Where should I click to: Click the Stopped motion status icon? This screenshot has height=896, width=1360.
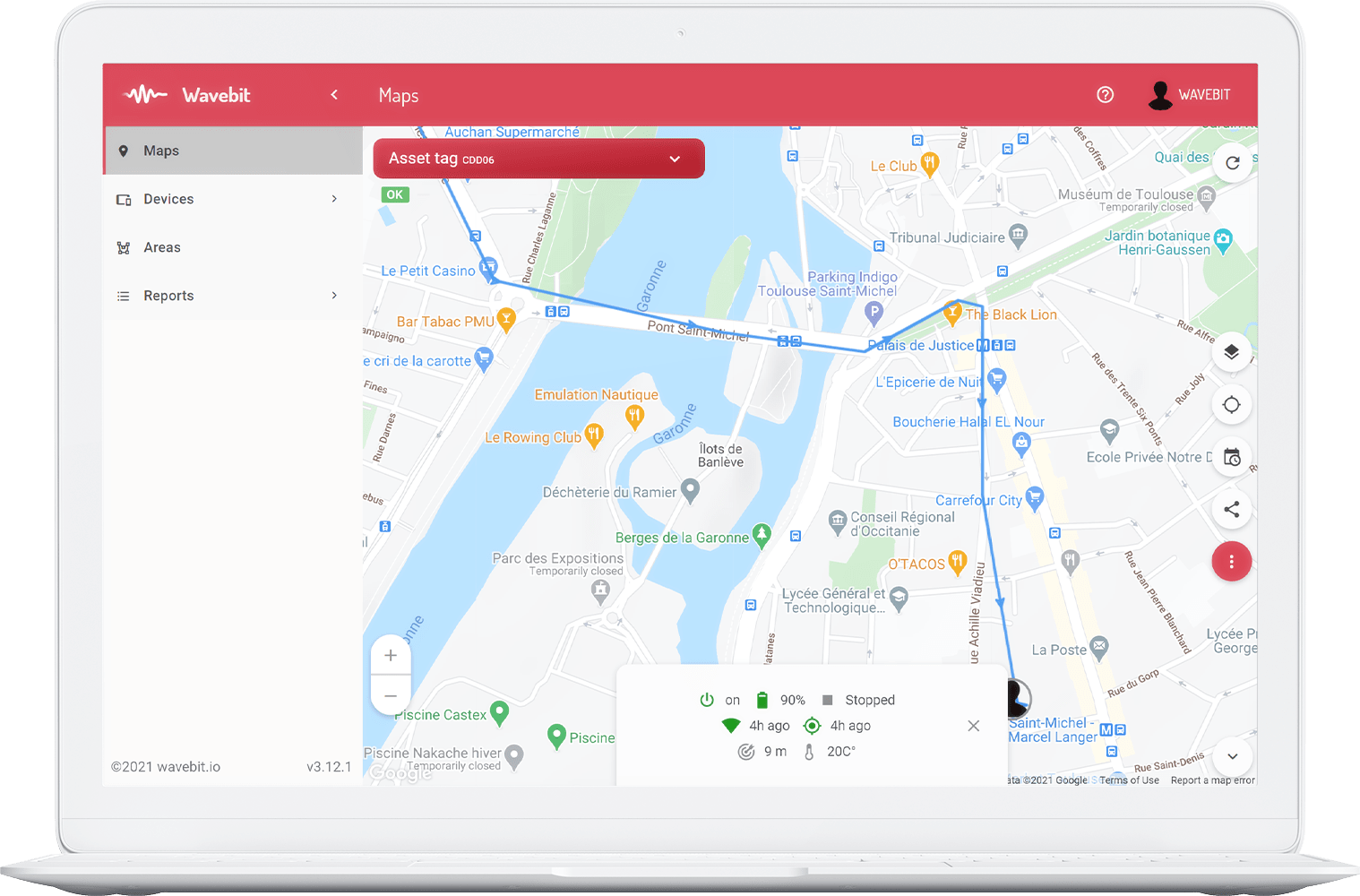point(828,700)
